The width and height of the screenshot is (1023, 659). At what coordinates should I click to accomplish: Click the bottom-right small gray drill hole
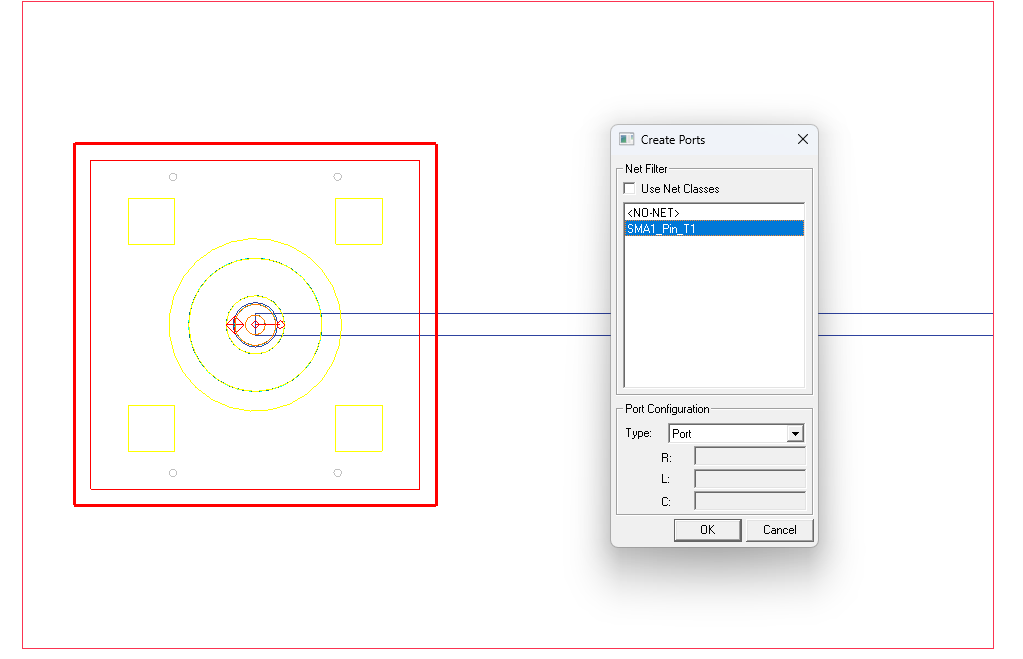tap(337, 472)
